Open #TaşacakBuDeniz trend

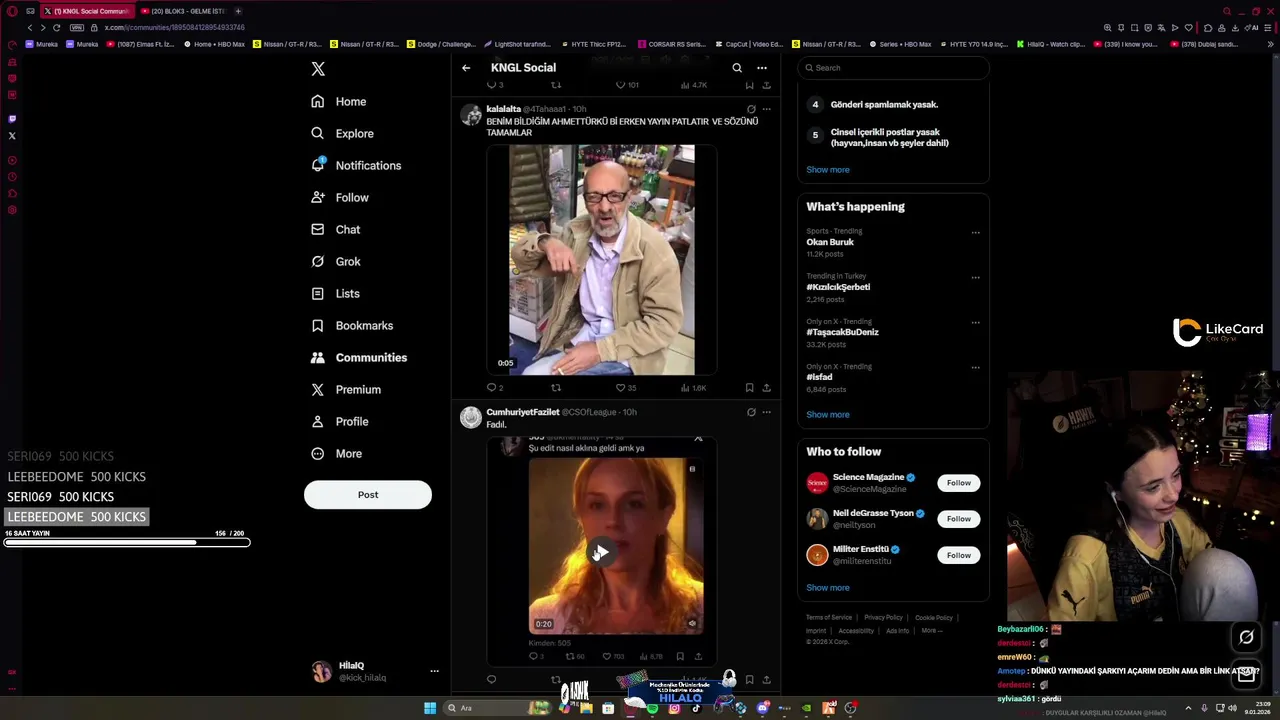(842, 332)
